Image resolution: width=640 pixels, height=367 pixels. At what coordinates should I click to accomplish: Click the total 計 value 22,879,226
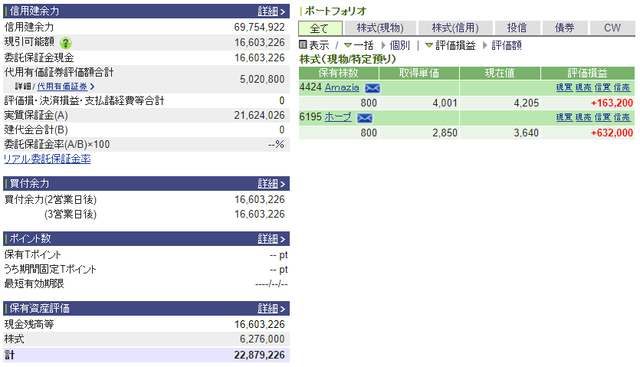click(259, 355)
